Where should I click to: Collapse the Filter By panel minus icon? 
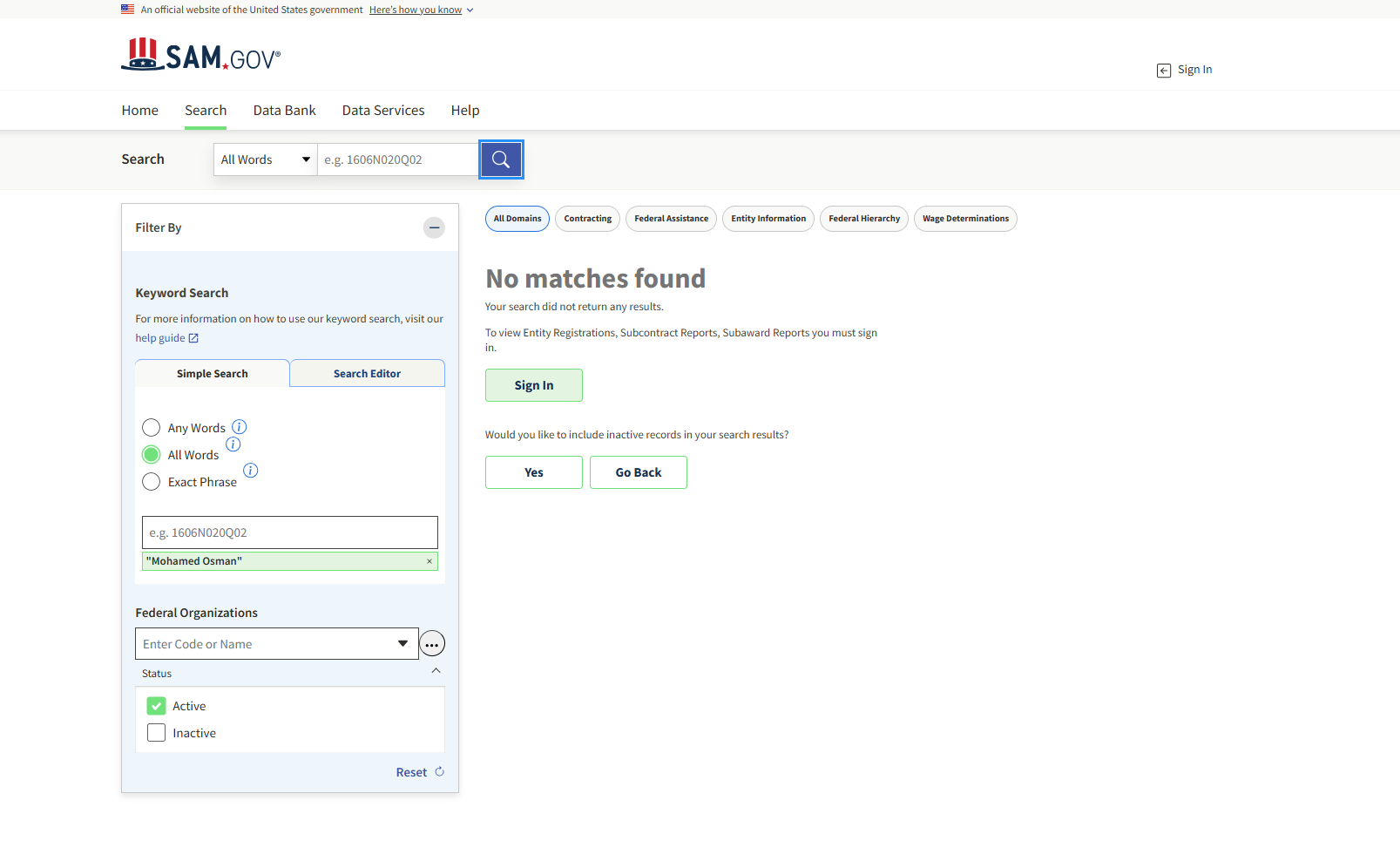pyautogui.click(x=434, y=227)
